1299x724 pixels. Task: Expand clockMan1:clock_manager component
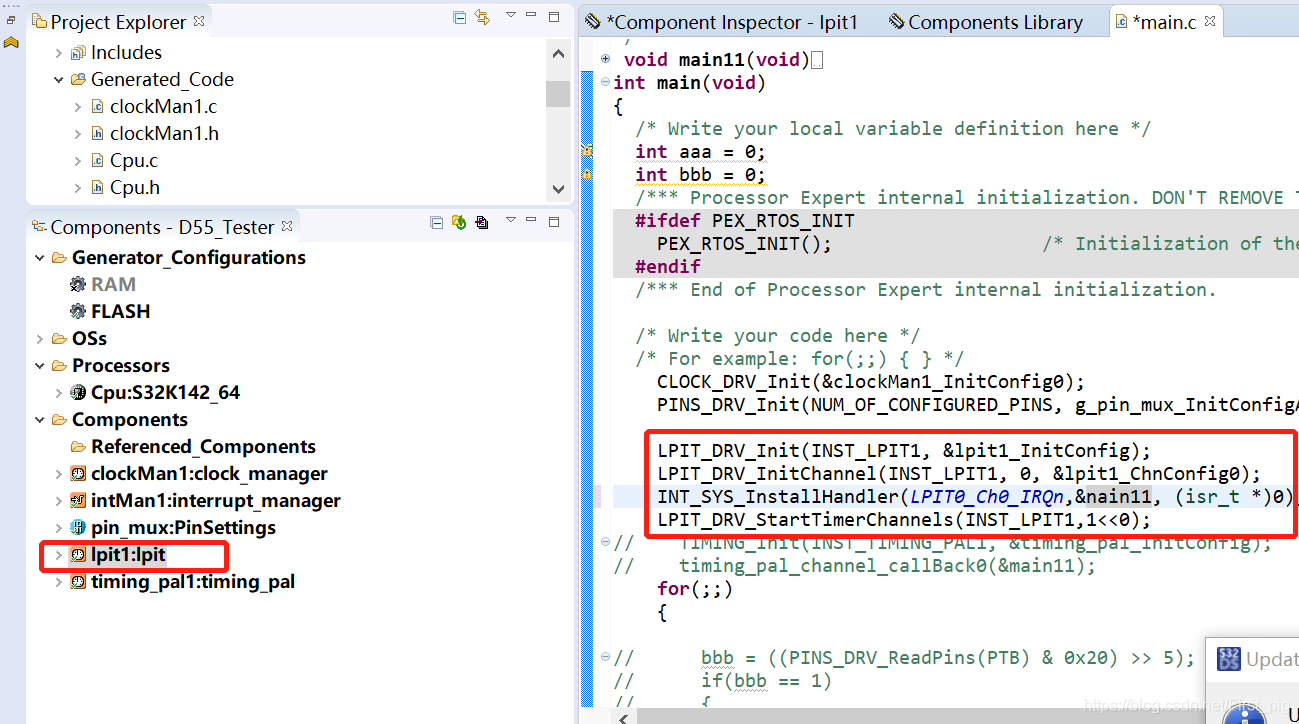pos(58,474)
